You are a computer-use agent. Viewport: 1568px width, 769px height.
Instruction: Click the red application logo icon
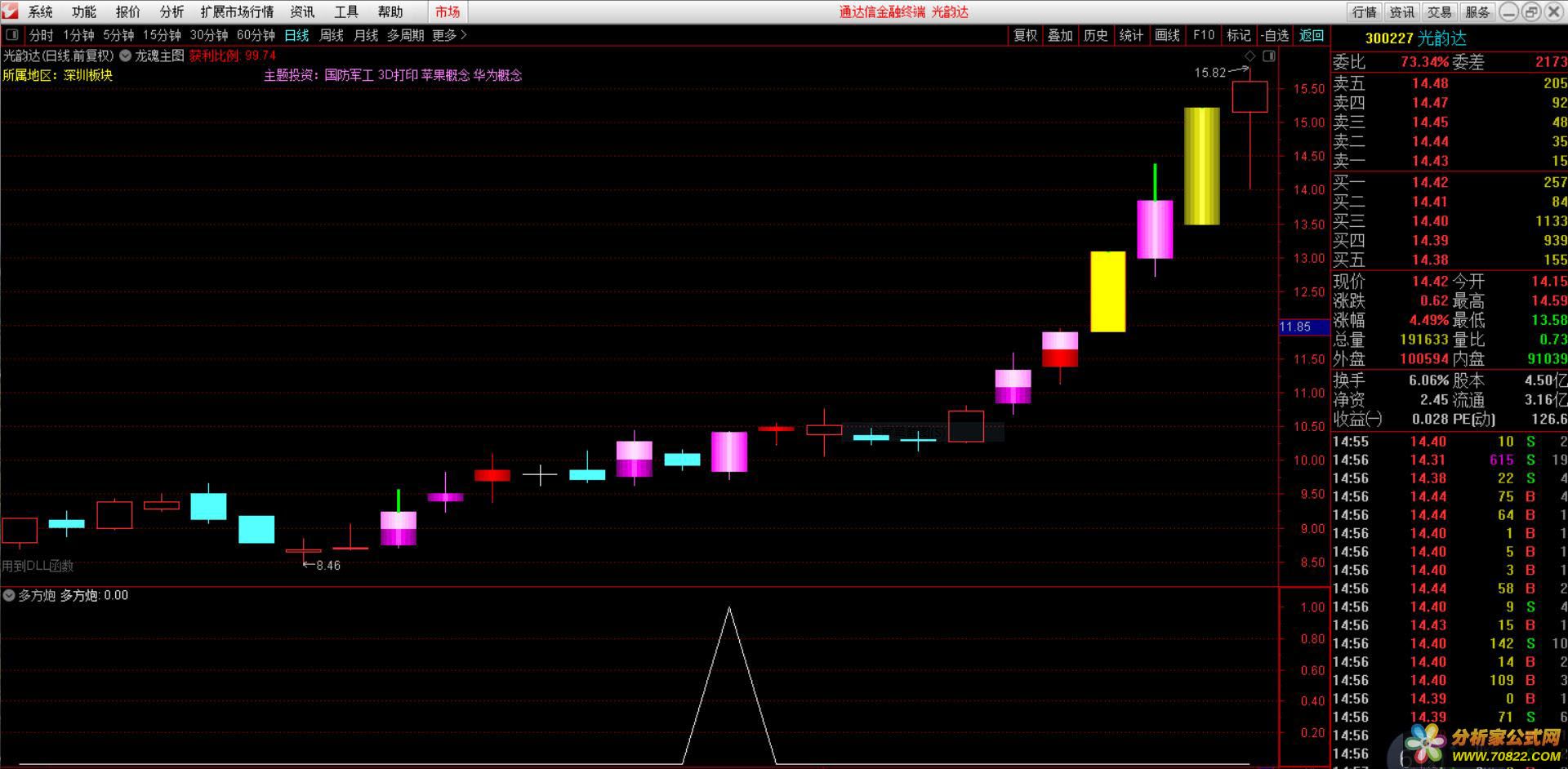click(9, 11)
